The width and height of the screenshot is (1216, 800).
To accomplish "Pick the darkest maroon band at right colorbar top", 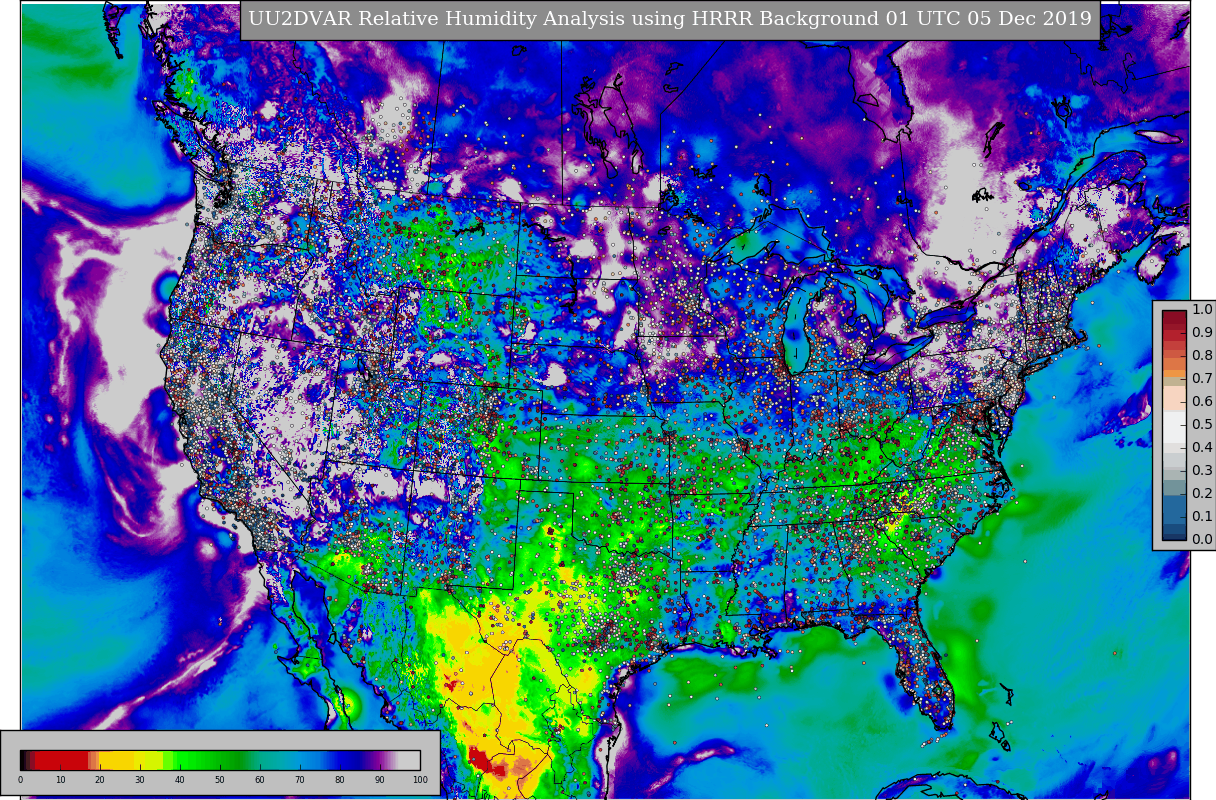I will point(1174,317).
